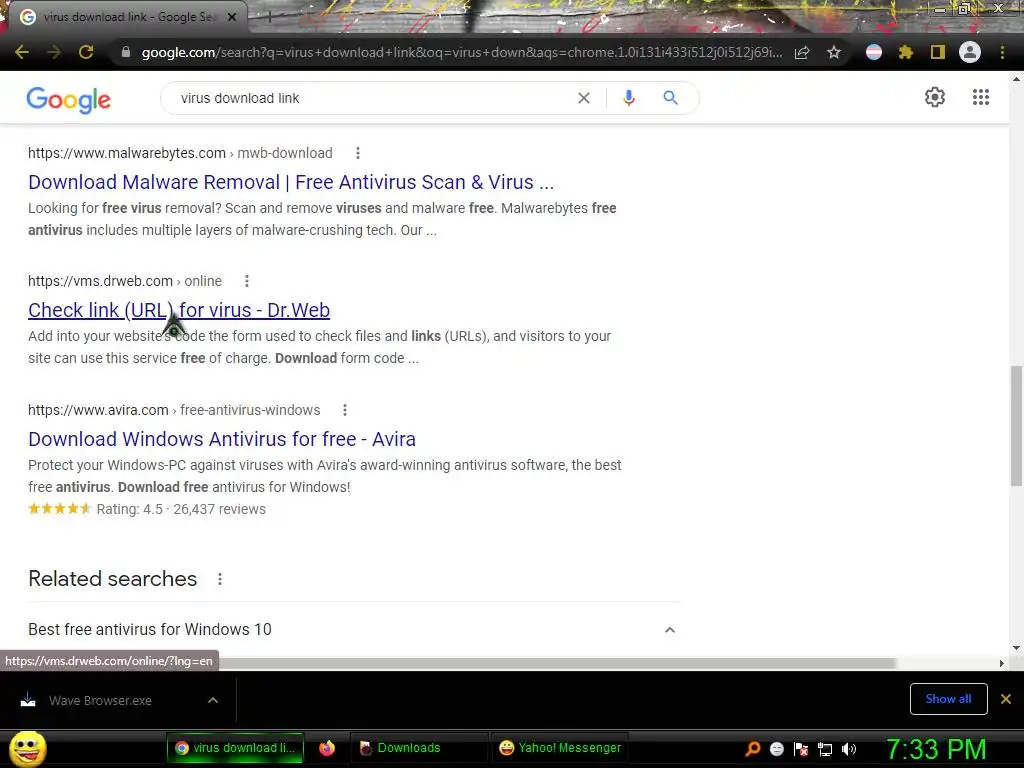Click the 7:33 PM clock
Screen dimensions: 1024x768
(x=936, y=749)
